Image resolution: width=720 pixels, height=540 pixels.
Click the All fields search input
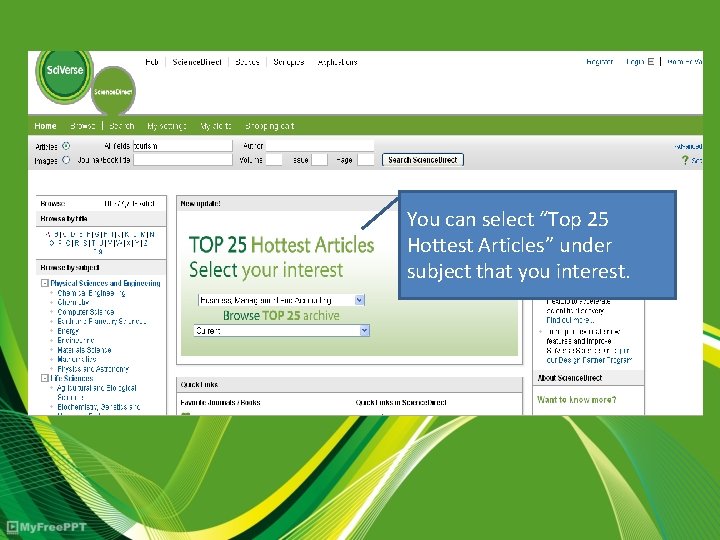tap(183, 146)
